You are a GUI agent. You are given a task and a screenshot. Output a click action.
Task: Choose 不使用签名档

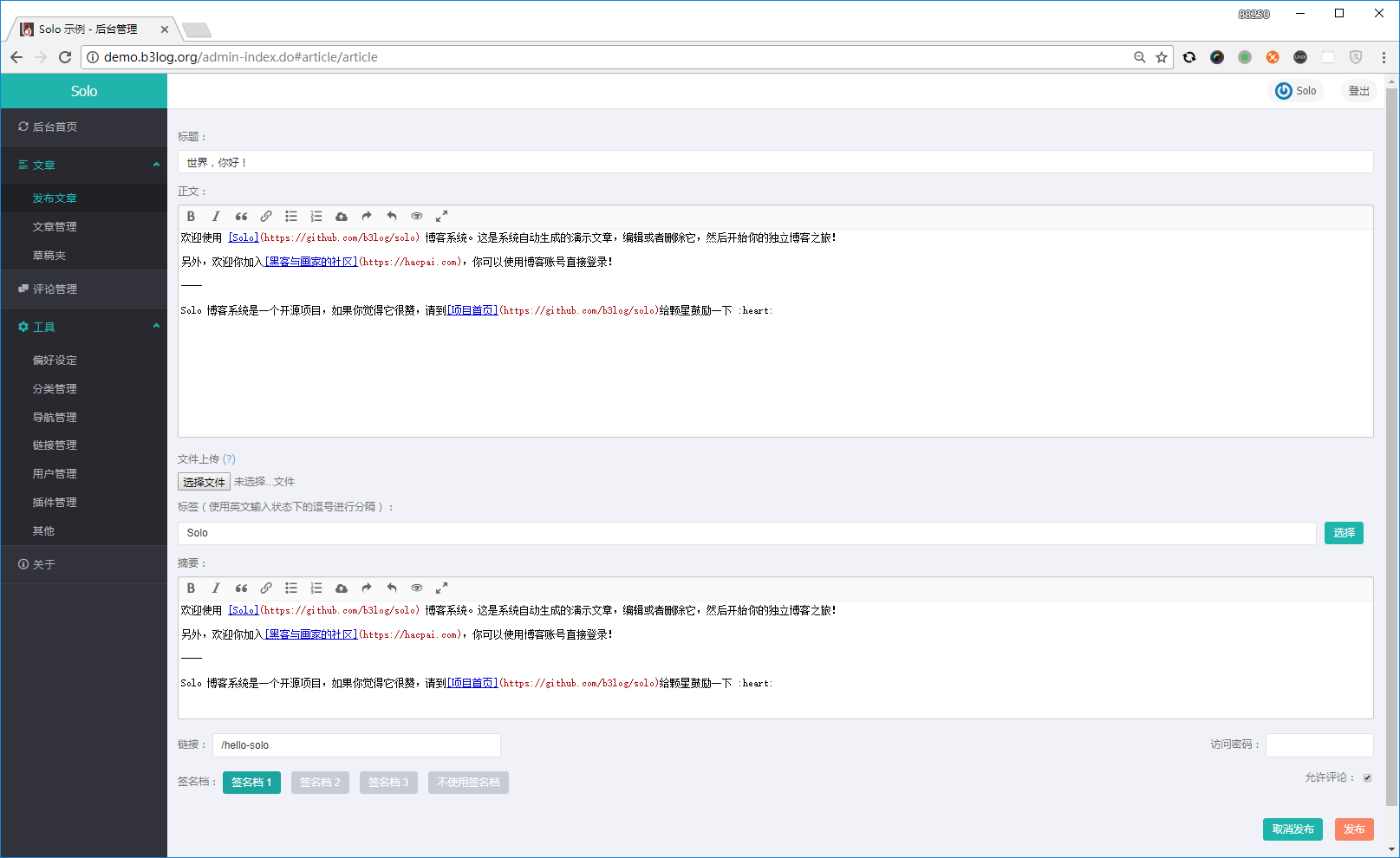click(468, 783)
